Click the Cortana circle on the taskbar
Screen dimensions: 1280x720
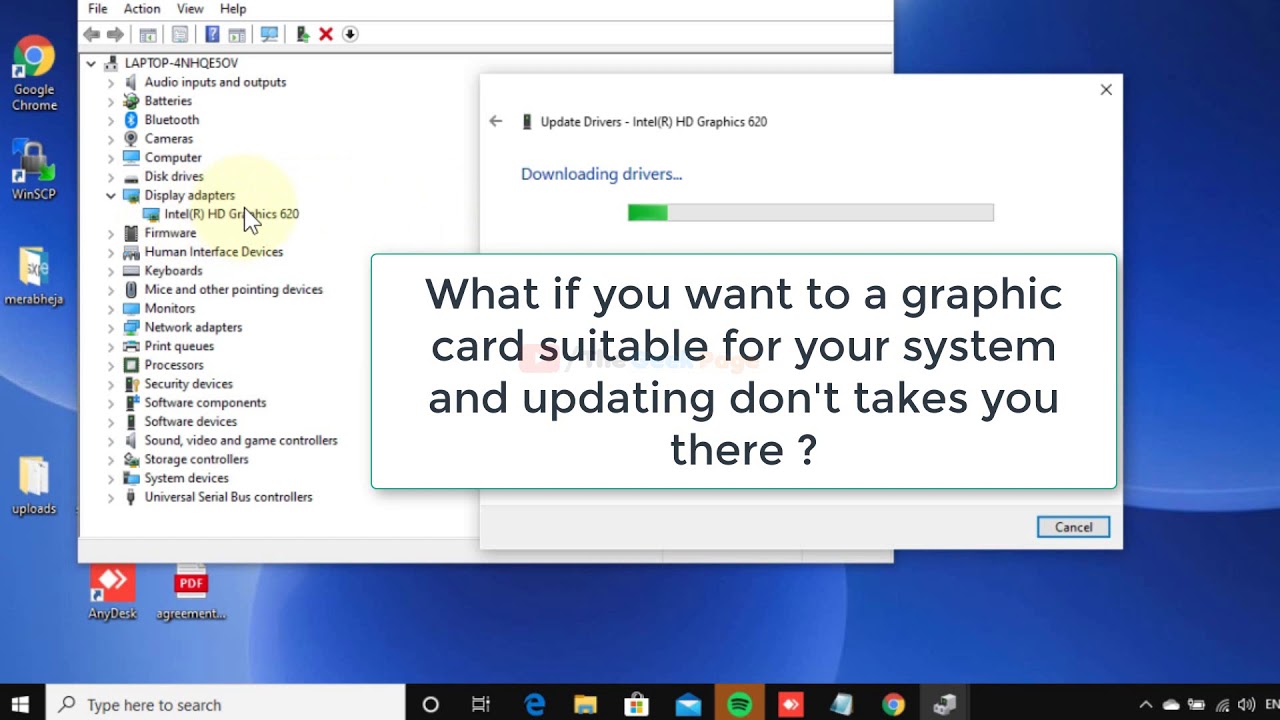click(x=431, y=705)
